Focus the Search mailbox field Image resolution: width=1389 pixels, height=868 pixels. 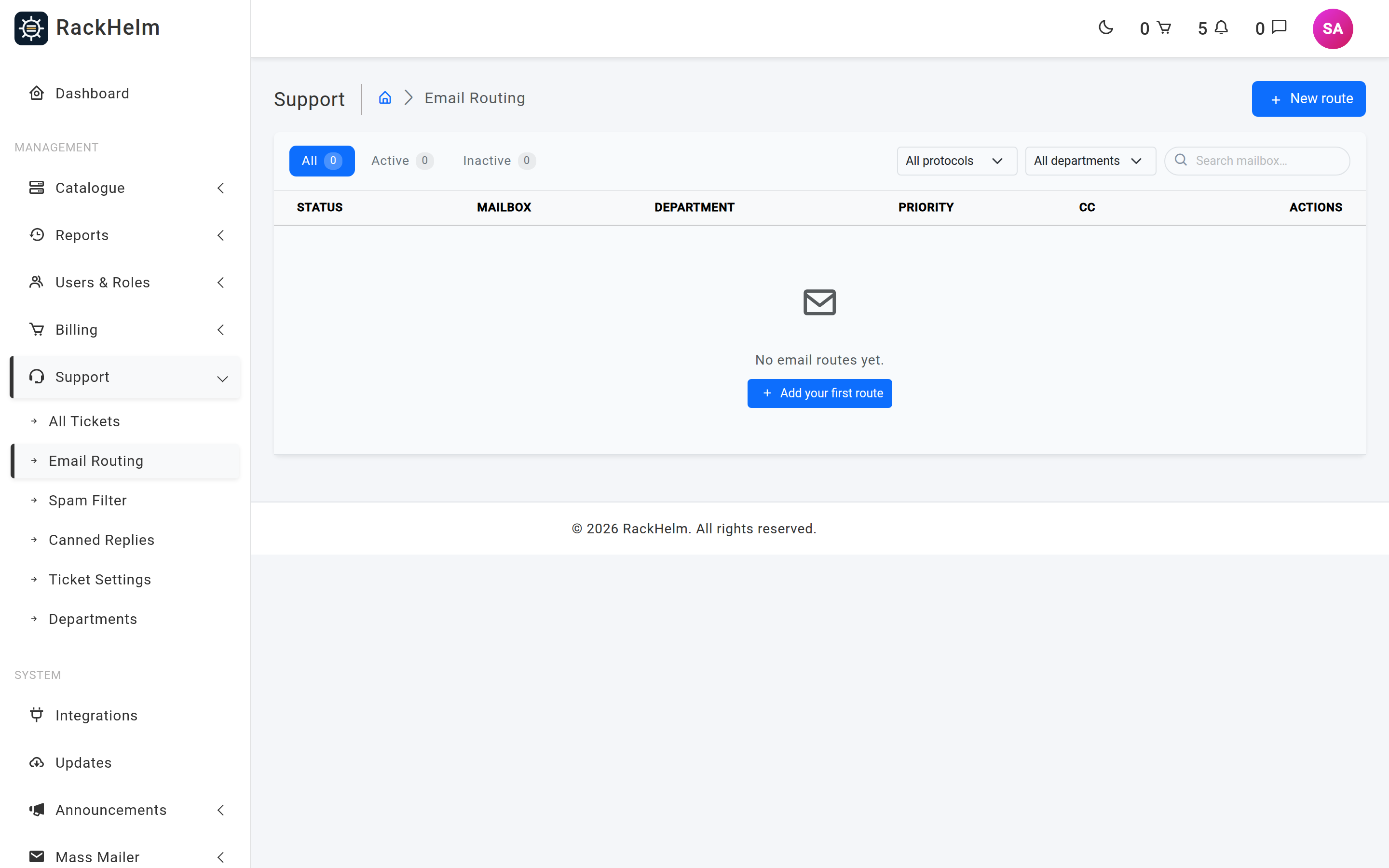point(1256,161)
